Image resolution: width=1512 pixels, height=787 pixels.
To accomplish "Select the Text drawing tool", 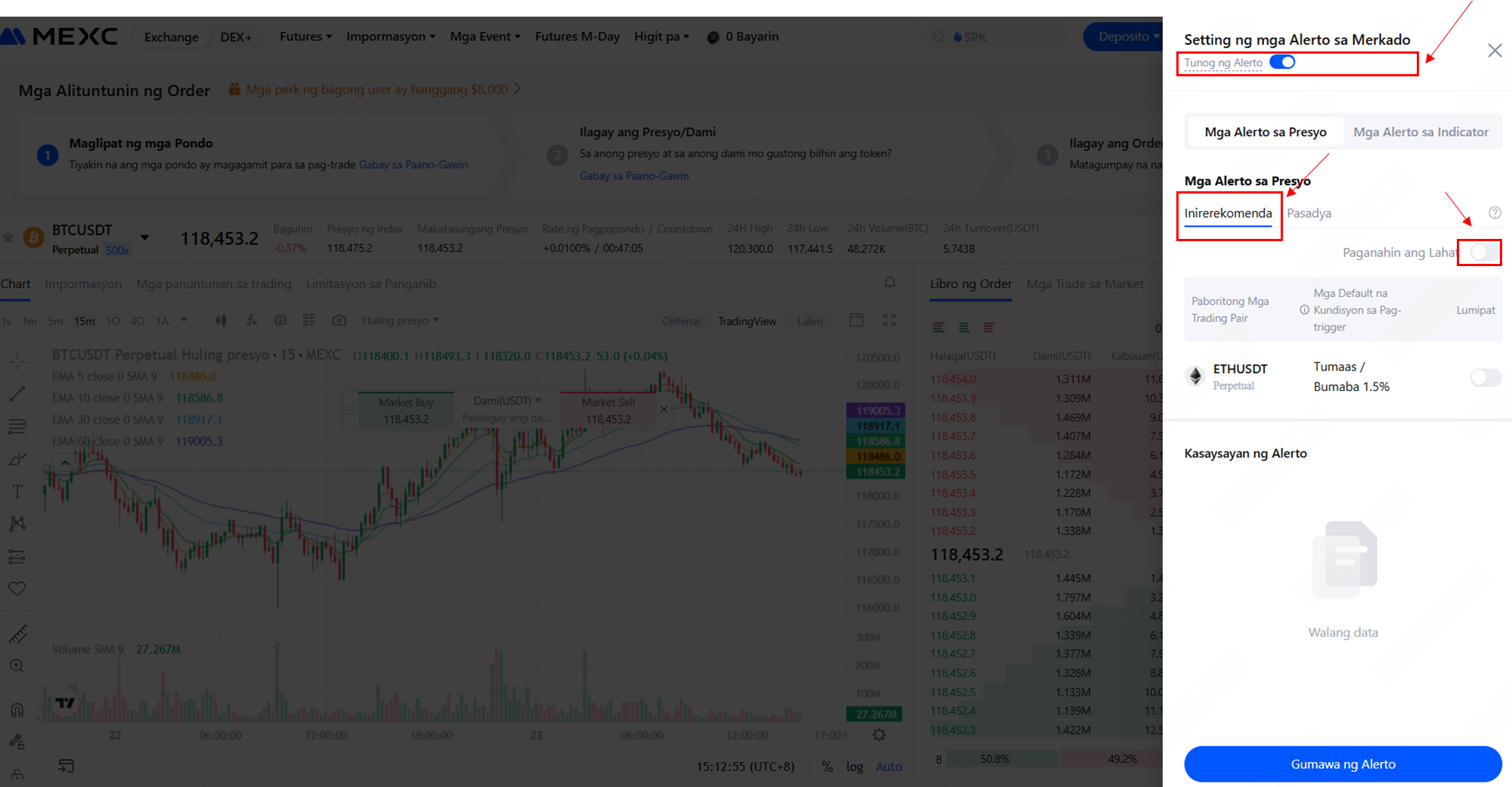I will click(17, 492).
